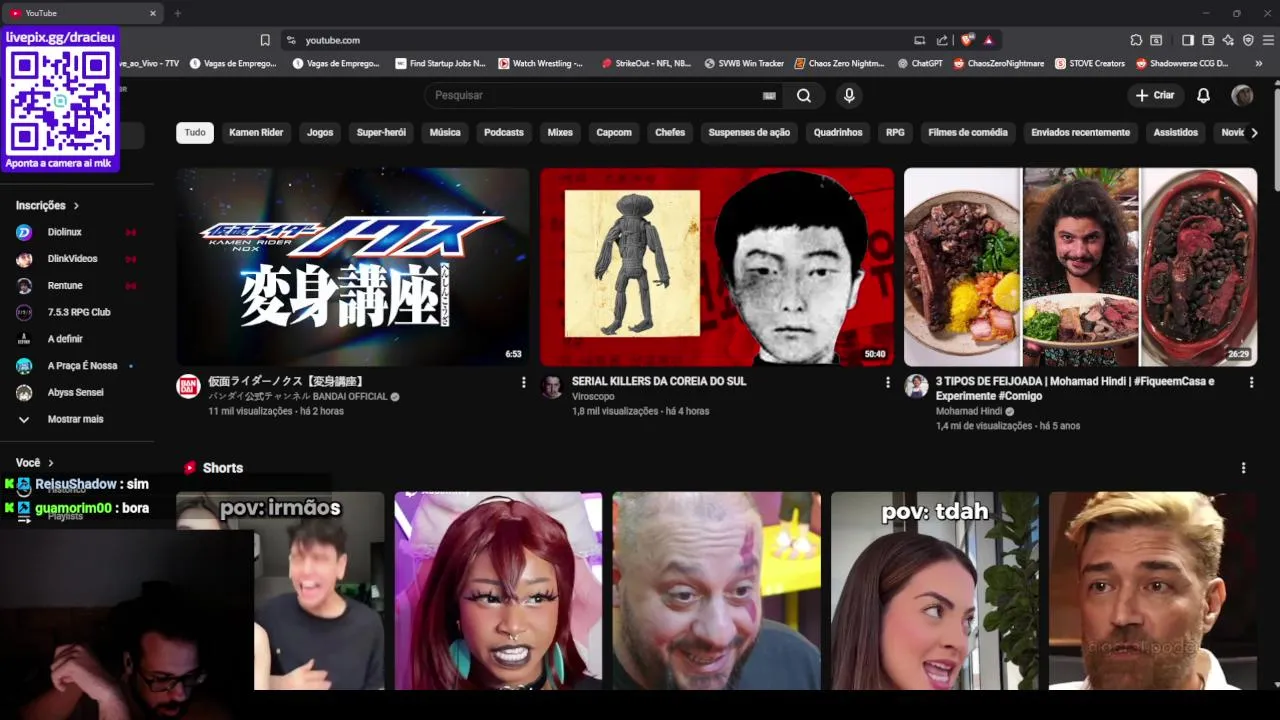
Task: Open the browser extensions puzzle icon
Action: pos(1136,40)
